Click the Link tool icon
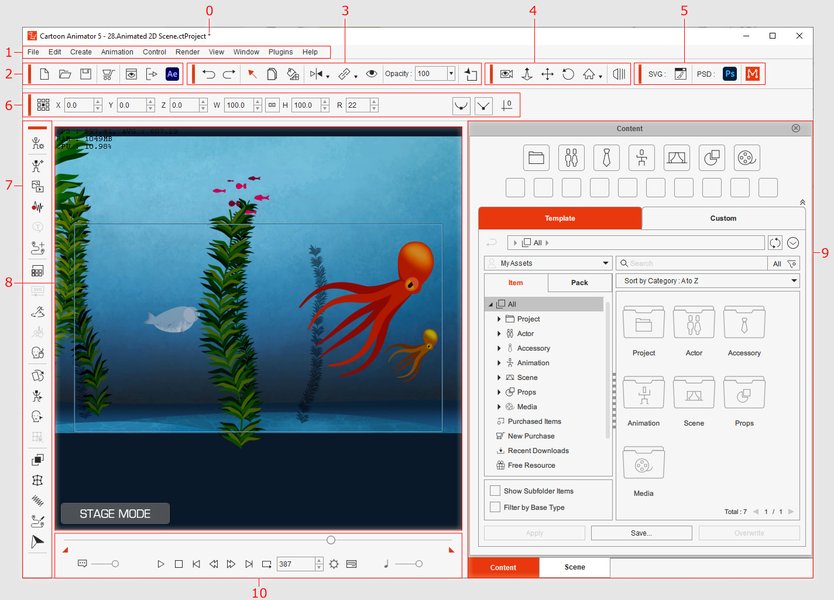834x600 pixels. point(344,74)
